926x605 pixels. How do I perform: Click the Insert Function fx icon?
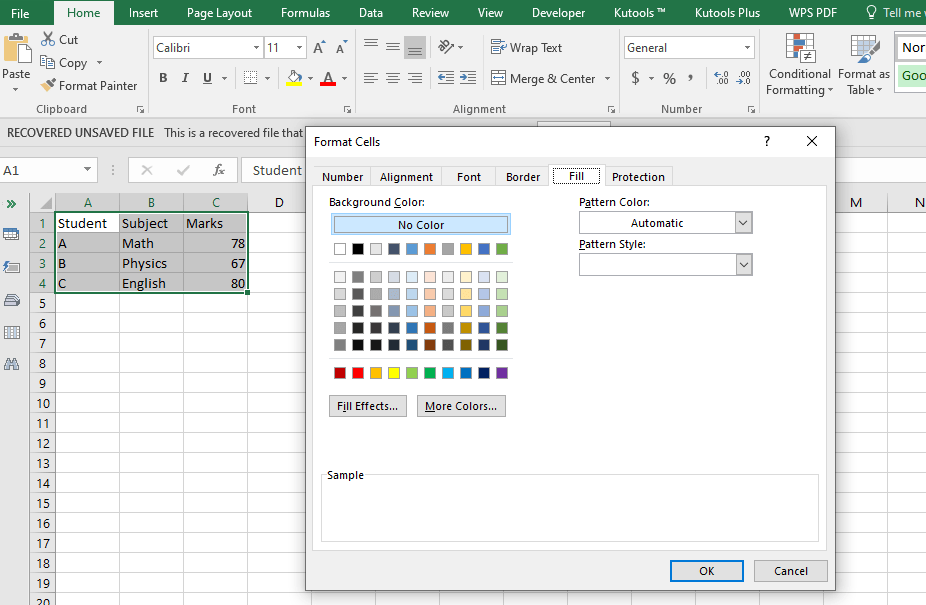click(x=219, y=170)
